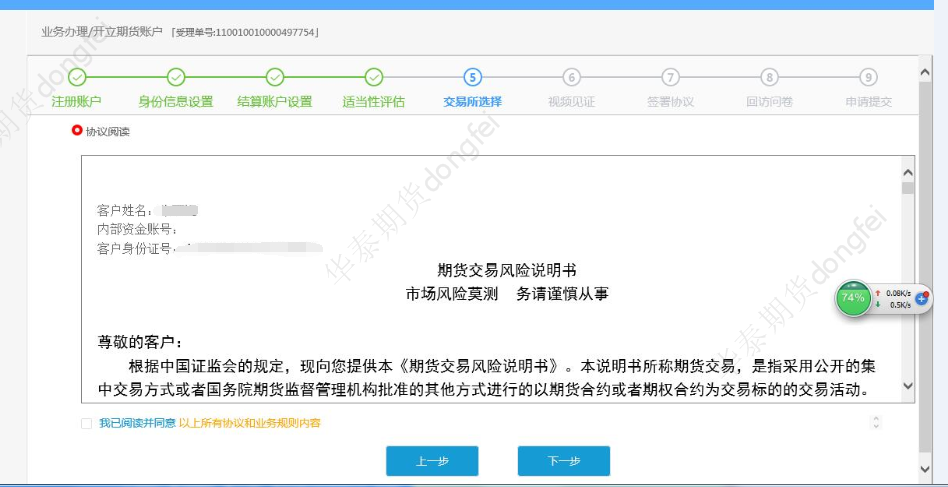Viewport: 948px width, 487px height.
Task: Open the 签署协议 step label
Action: tap(670, 102)
